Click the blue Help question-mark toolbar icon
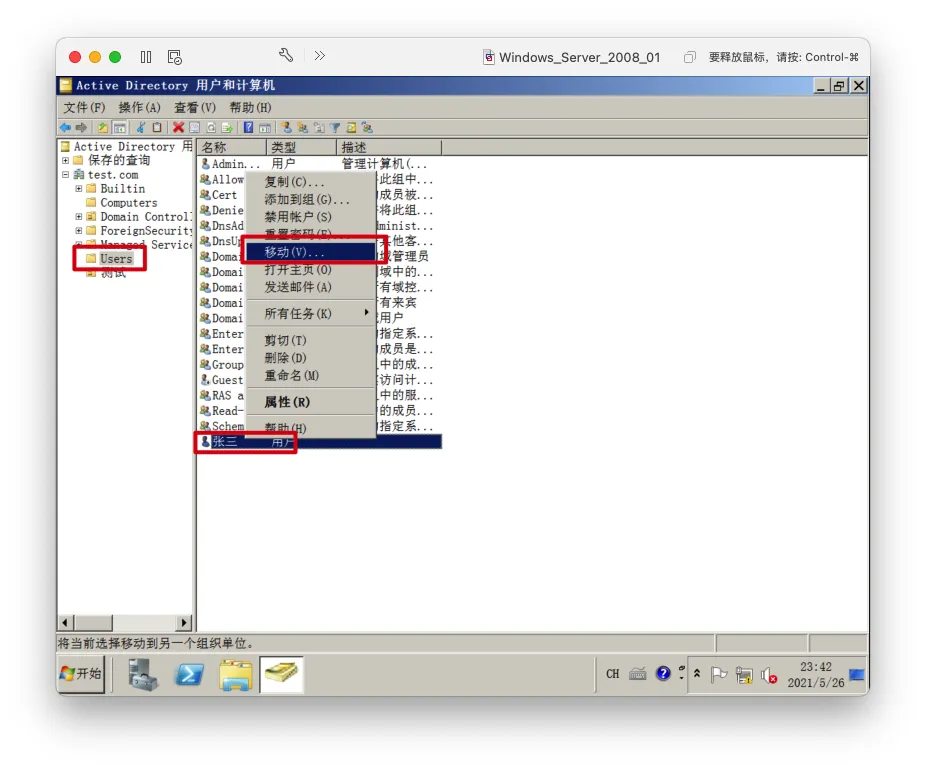The width and height of the screenshot is (926, 770). point(249,128)
